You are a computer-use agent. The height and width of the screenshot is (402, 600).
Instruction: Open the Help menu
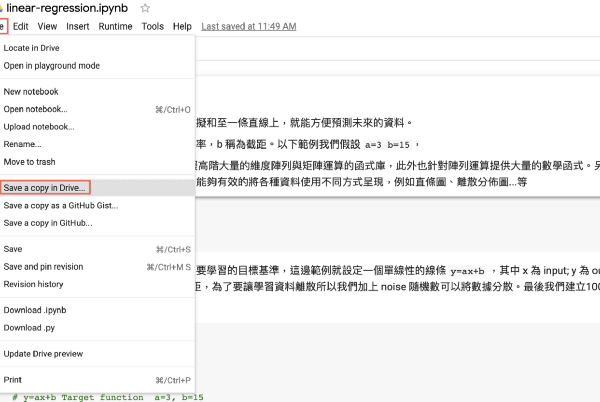(x=182, y=26)
